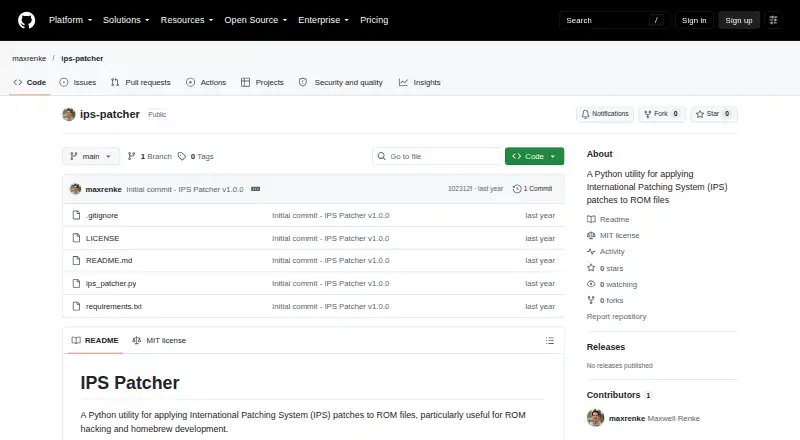Click the Notifications bell button

point(605,114)
